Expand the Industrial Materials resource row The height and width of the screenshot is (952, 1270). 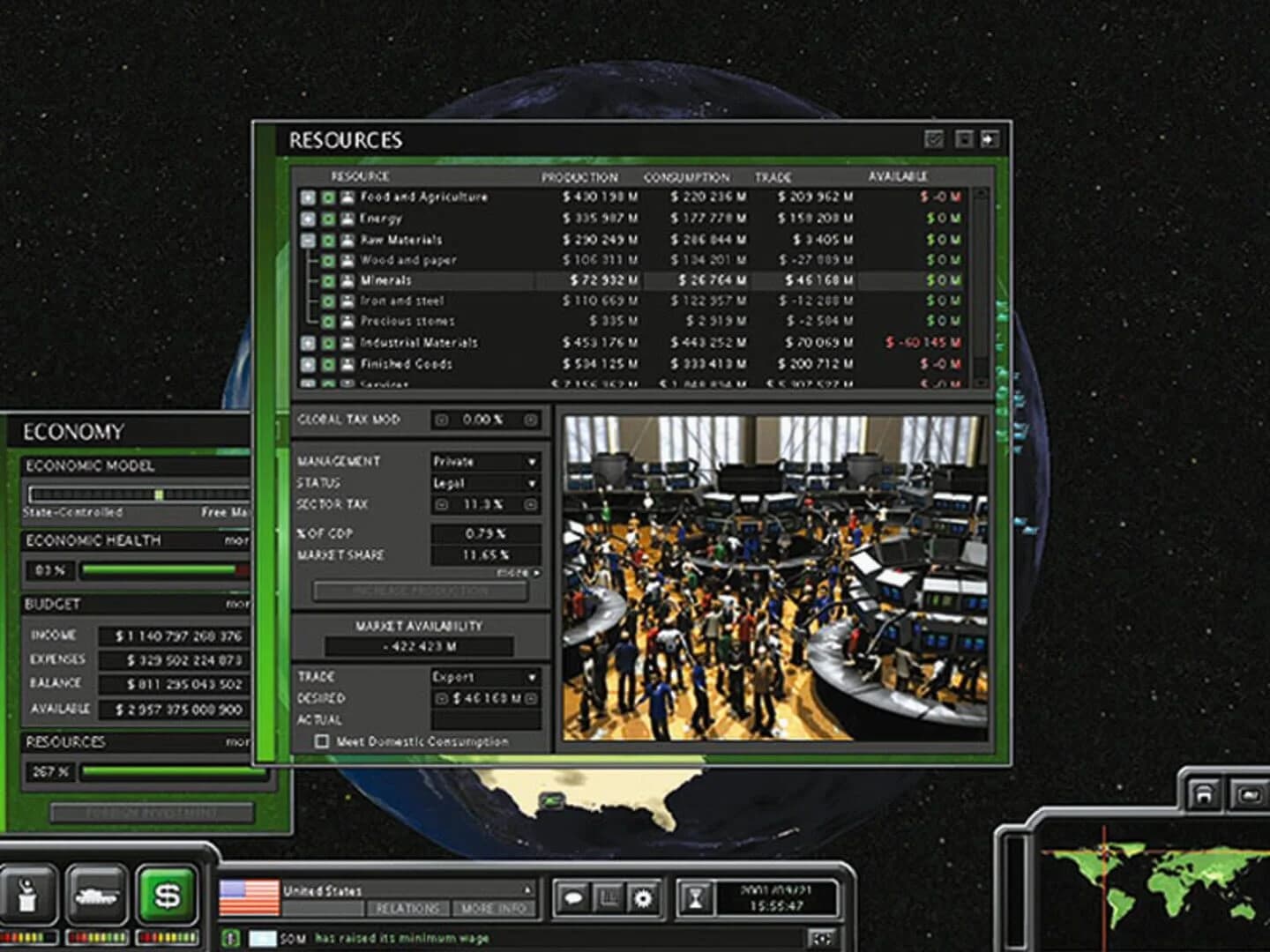306,342
